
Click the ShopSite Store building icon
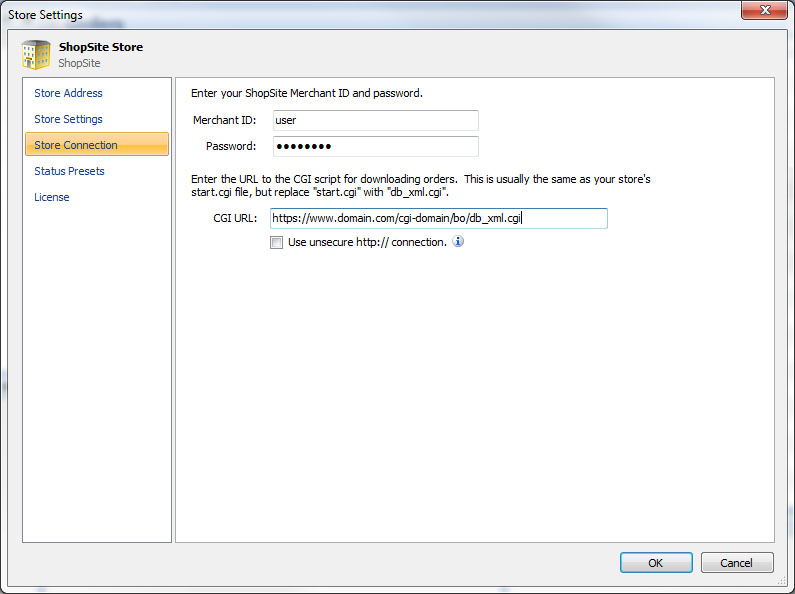(36, 55)
